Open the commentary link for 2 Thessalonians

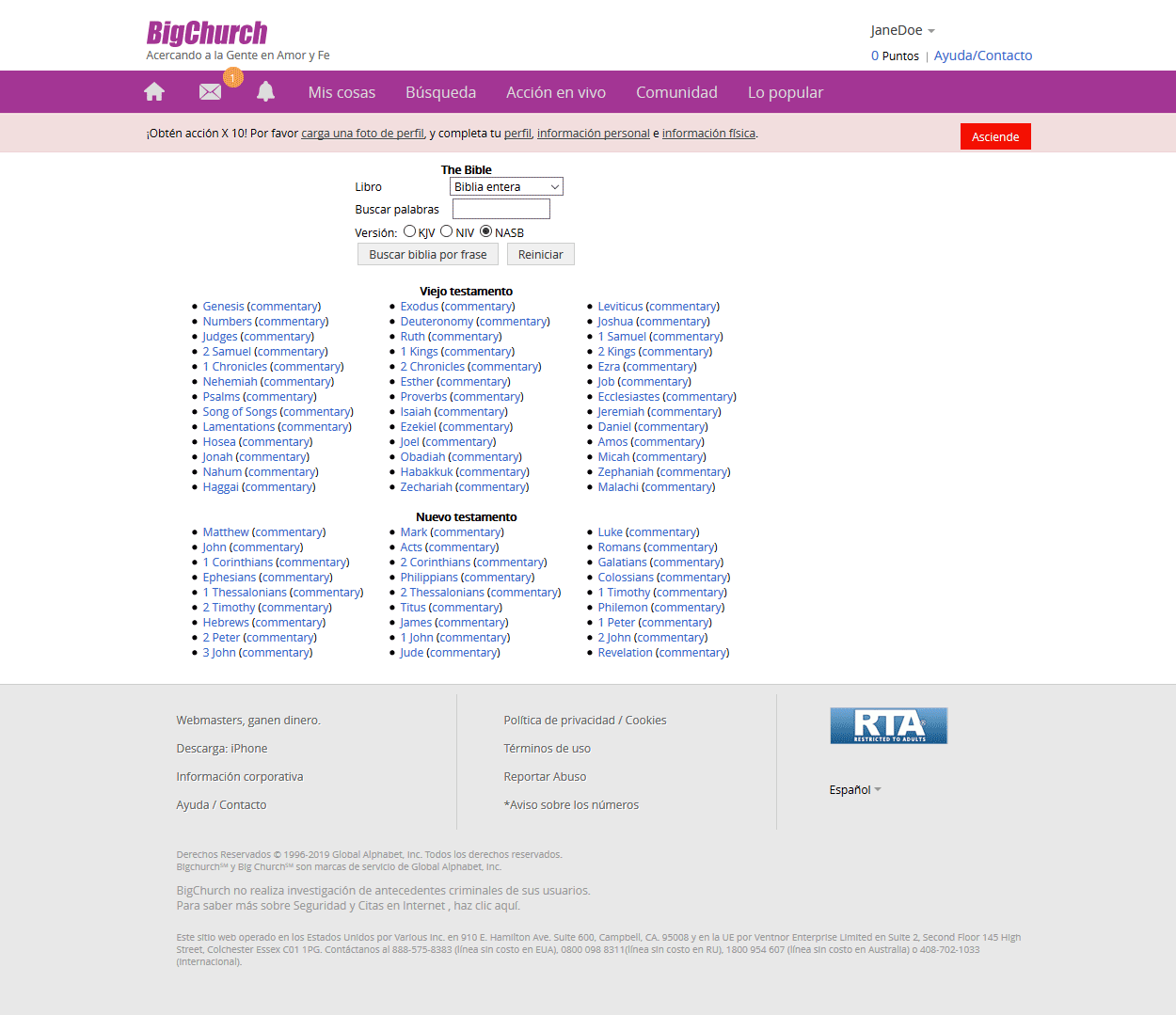point(524,593)
